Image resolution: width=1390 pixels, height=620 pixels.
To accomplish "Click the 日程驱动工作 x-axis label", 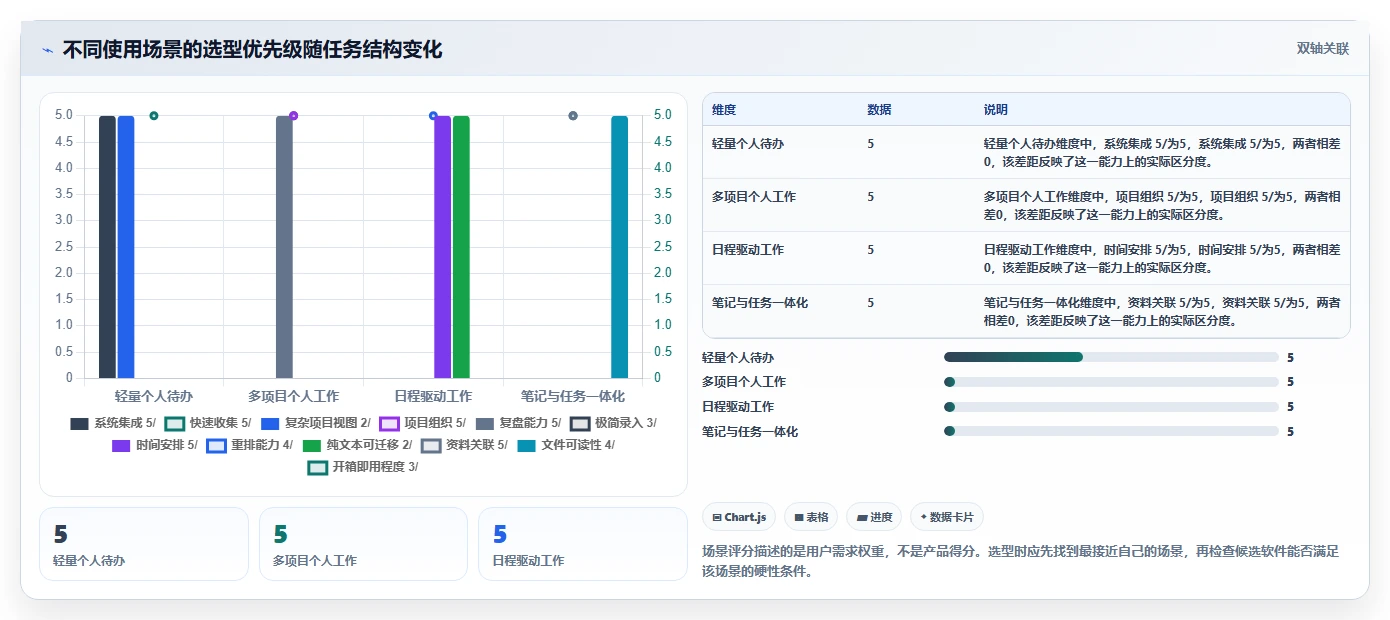I will click(433, 397).
